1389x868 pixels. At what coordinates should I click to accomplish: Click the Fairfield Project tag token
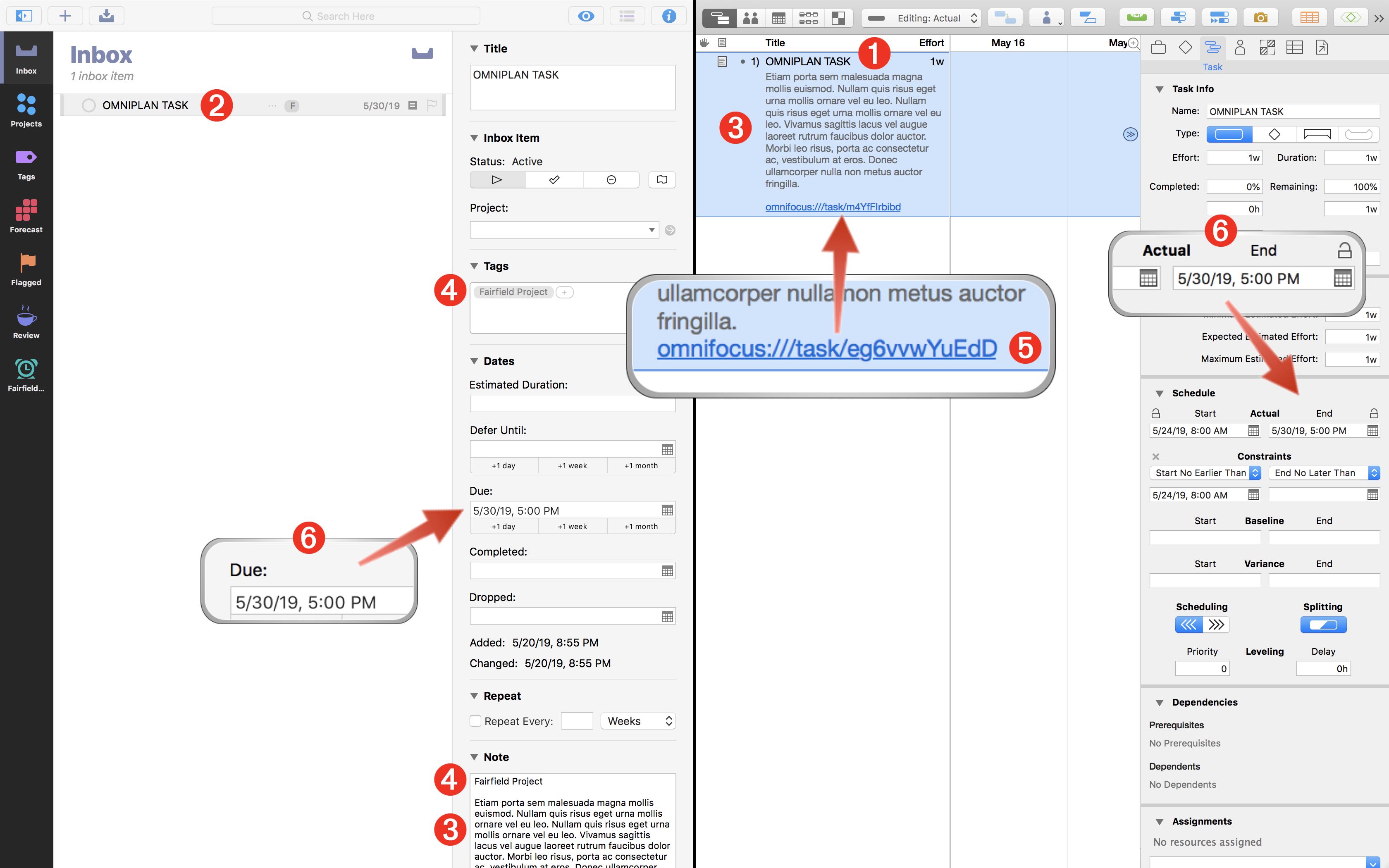point(513,292)
